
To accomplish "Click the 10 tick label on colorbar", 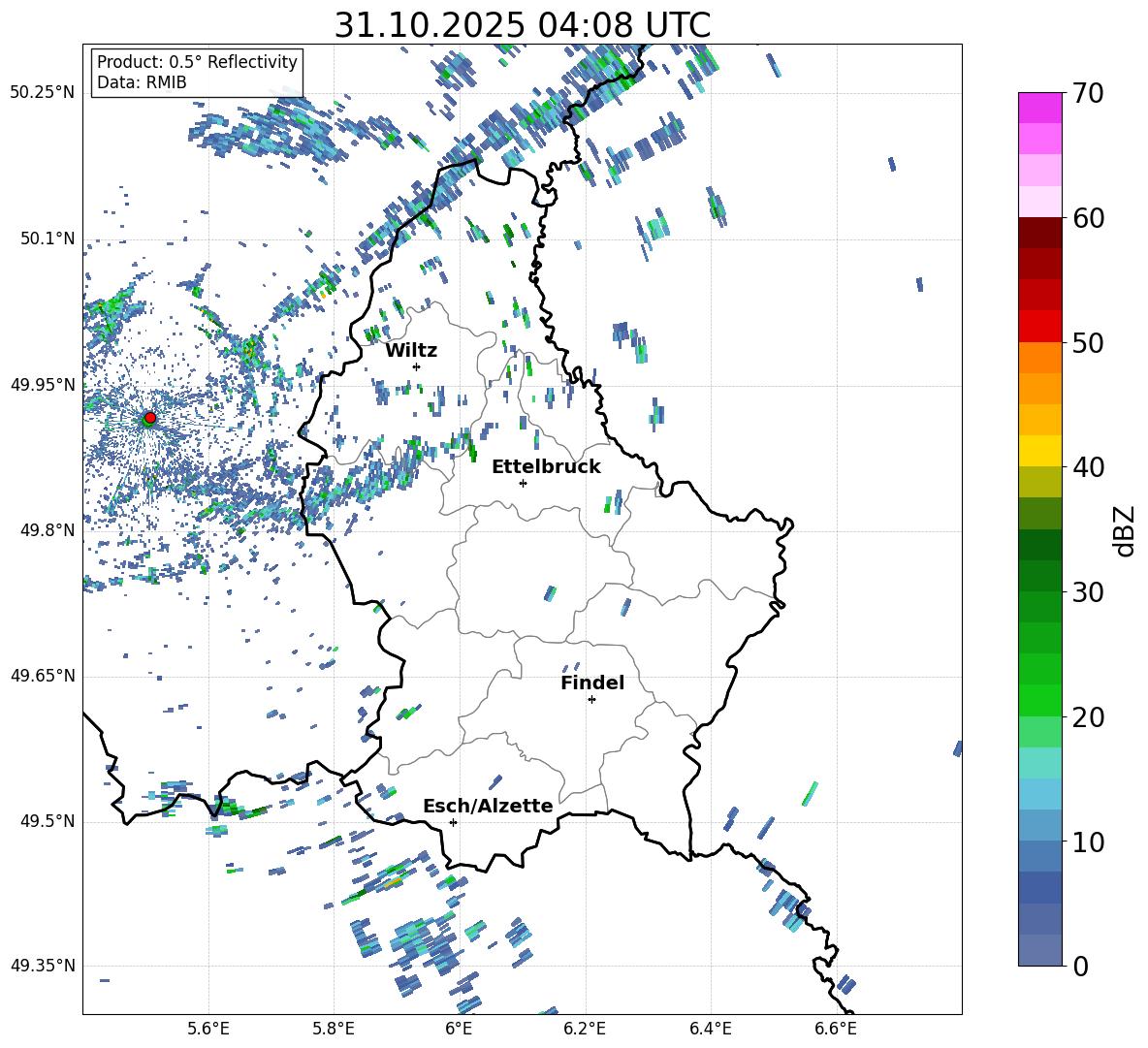I will [1088, 842].
